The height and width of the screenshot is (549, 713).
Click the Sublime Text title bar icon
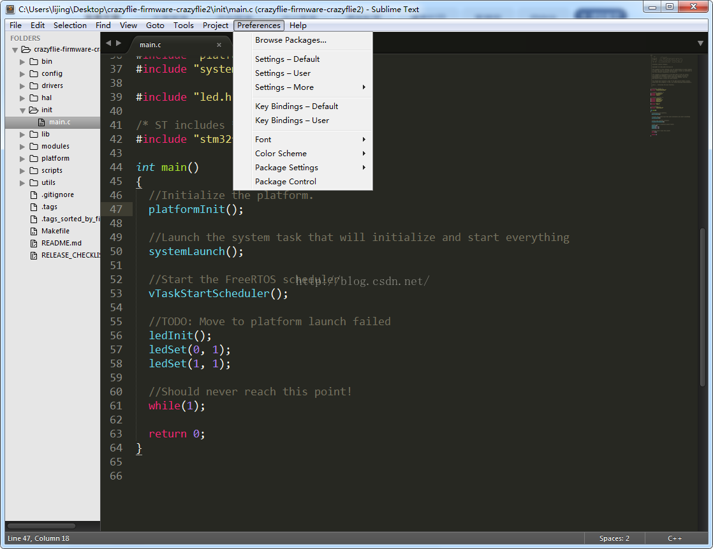pyautogui.click(x=10, y=9)
